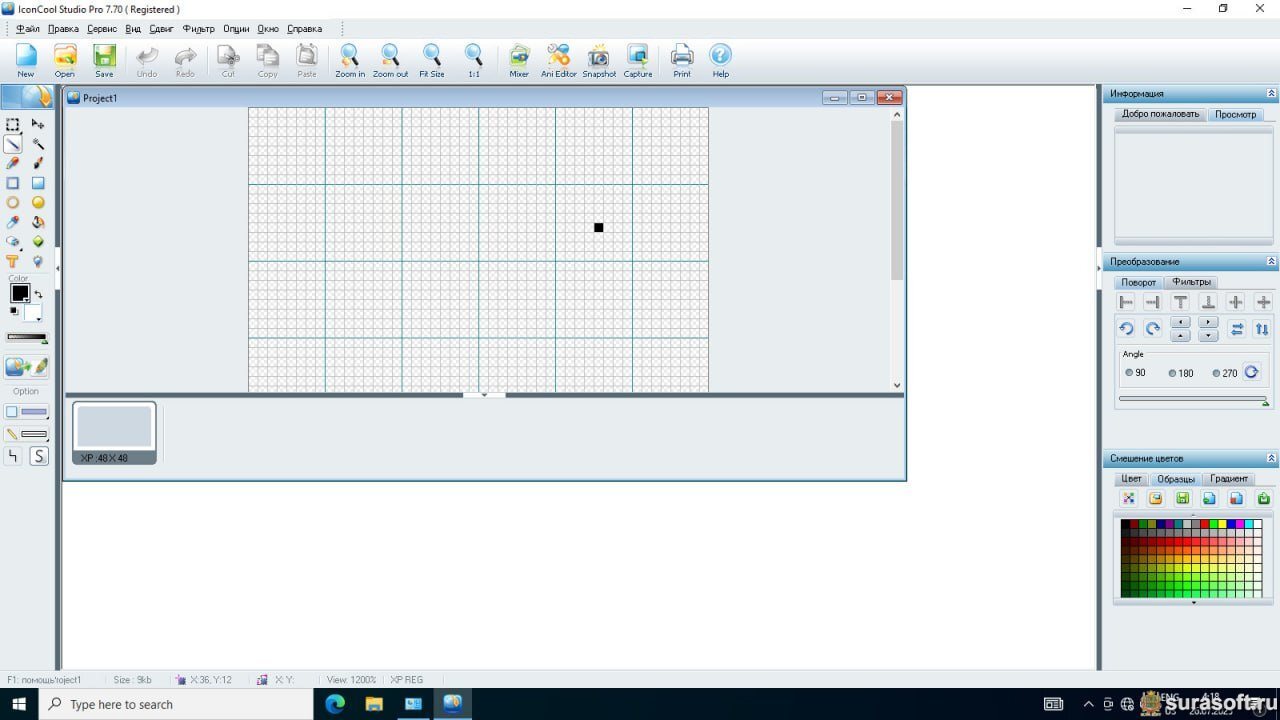The width and height of the screenshot is (1280, 720).
Task: Swap foreground and background colors
Action: (38, 295)
